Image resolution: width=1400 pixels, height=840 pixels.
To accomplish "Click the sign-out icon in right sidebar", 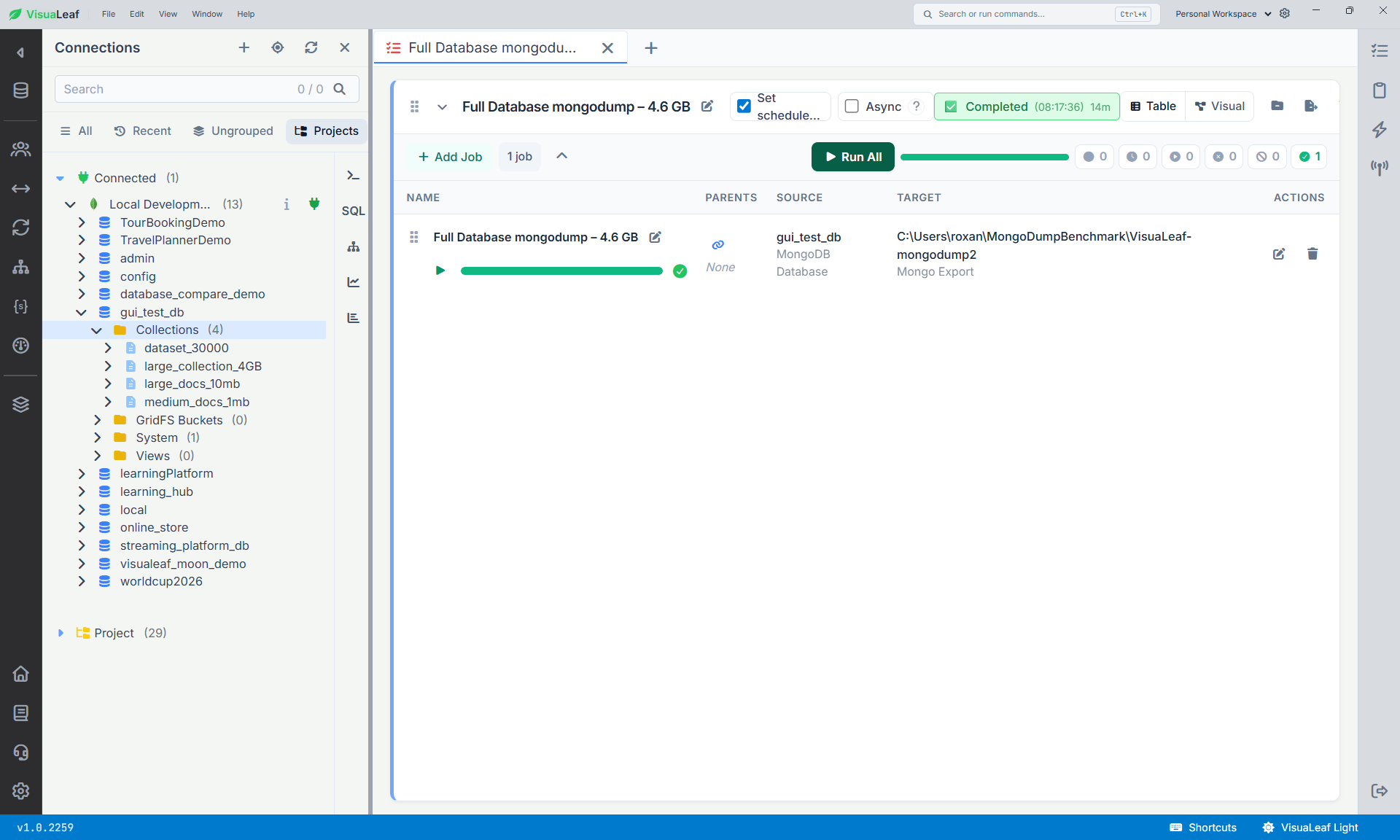I will coord(1379,791).
